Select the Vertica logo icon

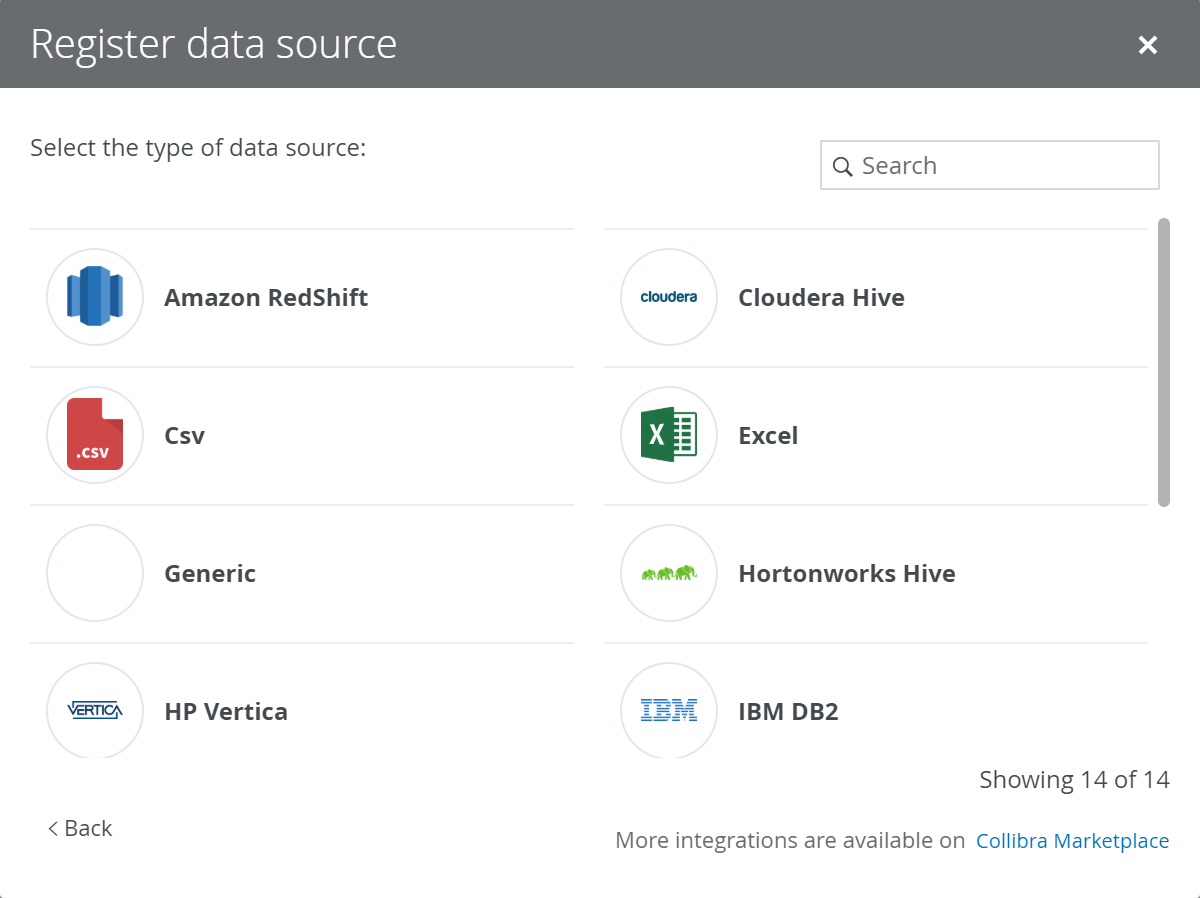(95, 711)
